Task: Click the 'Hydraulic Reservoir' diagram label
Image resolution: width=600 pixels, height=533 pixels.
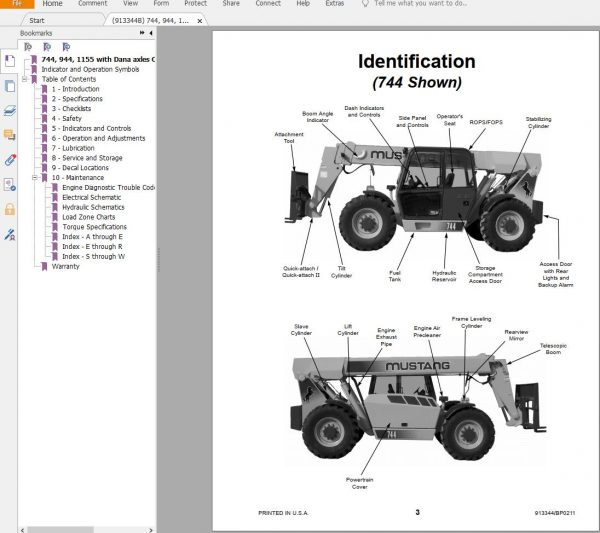Action: point(444,276)
